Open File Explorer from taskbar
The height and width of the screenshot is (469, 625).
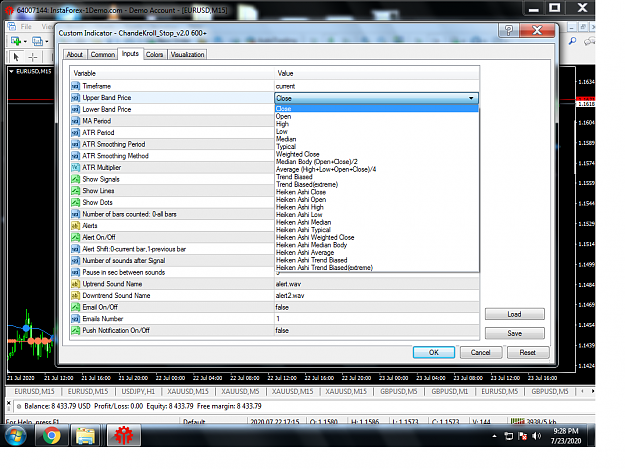tap(86, 435)
